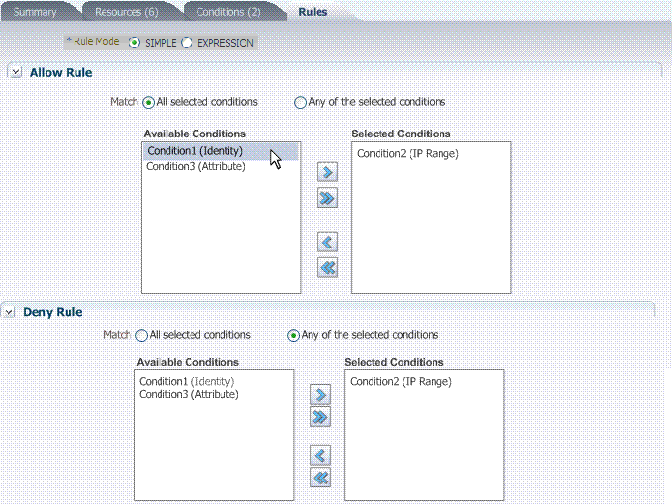Switch to the Summary tab
The image size is (672, 504).
[35, 12]
